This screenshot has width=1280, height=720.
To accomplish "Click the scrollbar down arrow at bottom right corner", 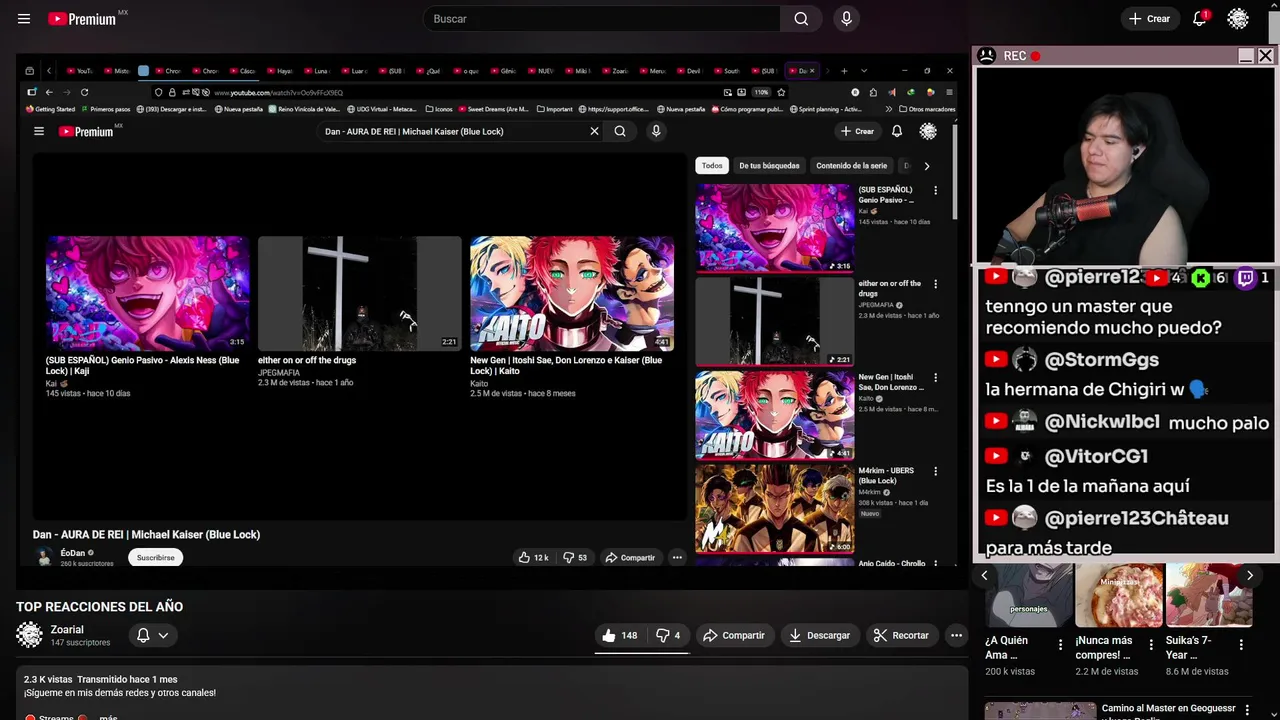I will [1272, 713].
